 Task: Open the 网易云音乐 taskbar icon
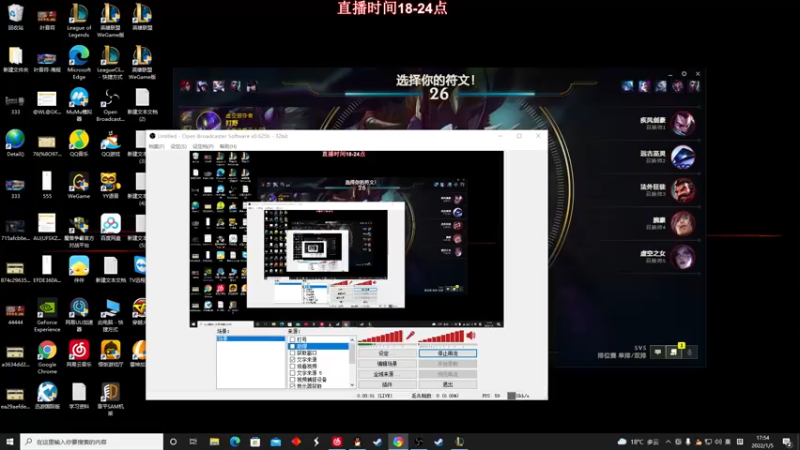tap(337, 441)
